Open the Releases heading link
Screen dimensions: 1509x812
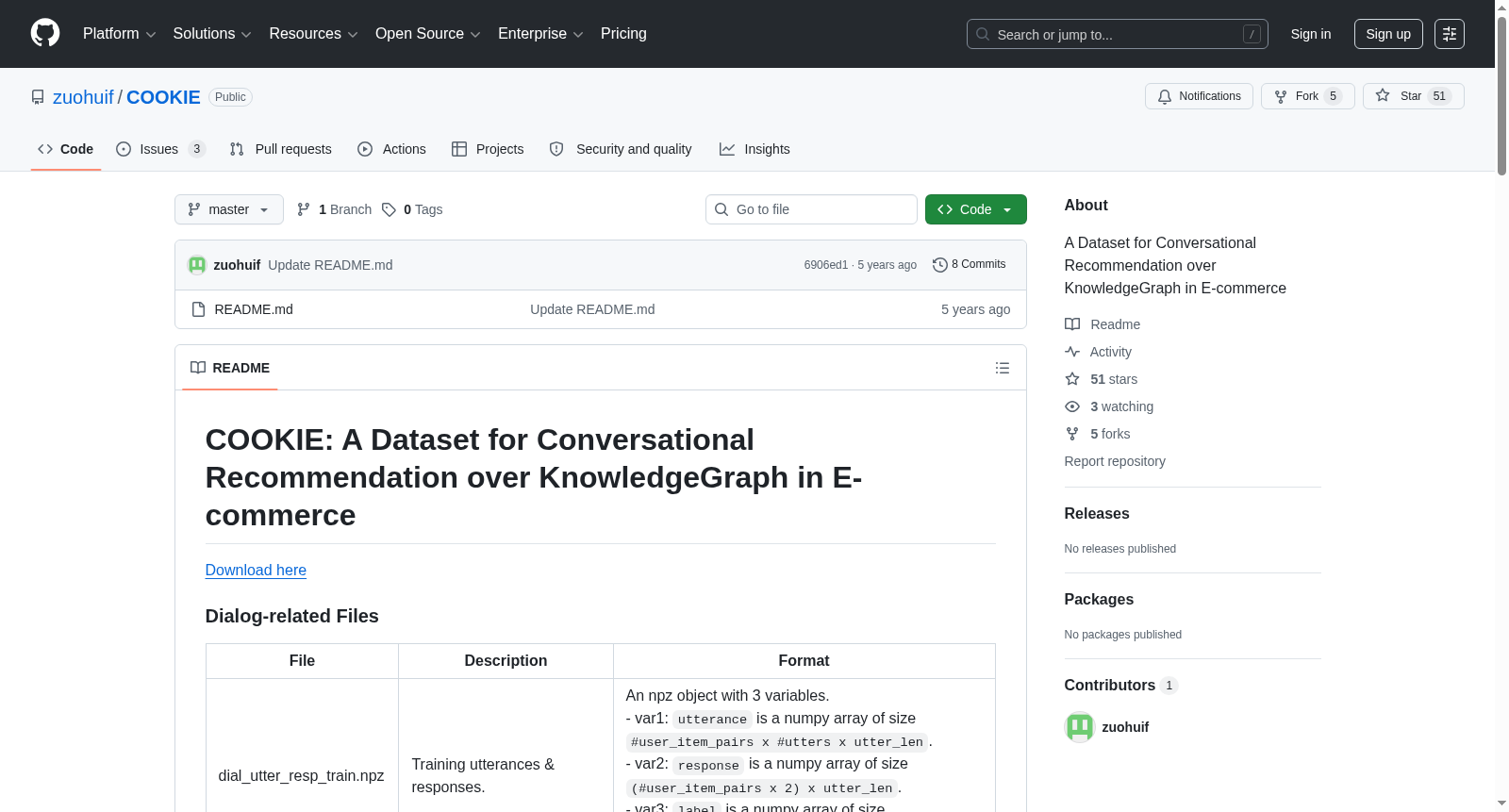pyautogui.click(x=1097, y=513)
